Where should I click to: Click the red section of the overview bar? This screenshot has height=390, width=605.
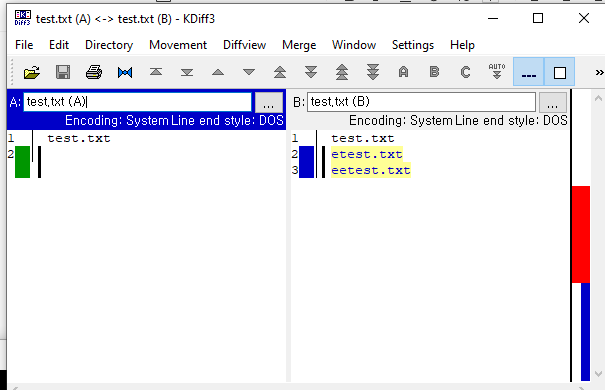581,235
